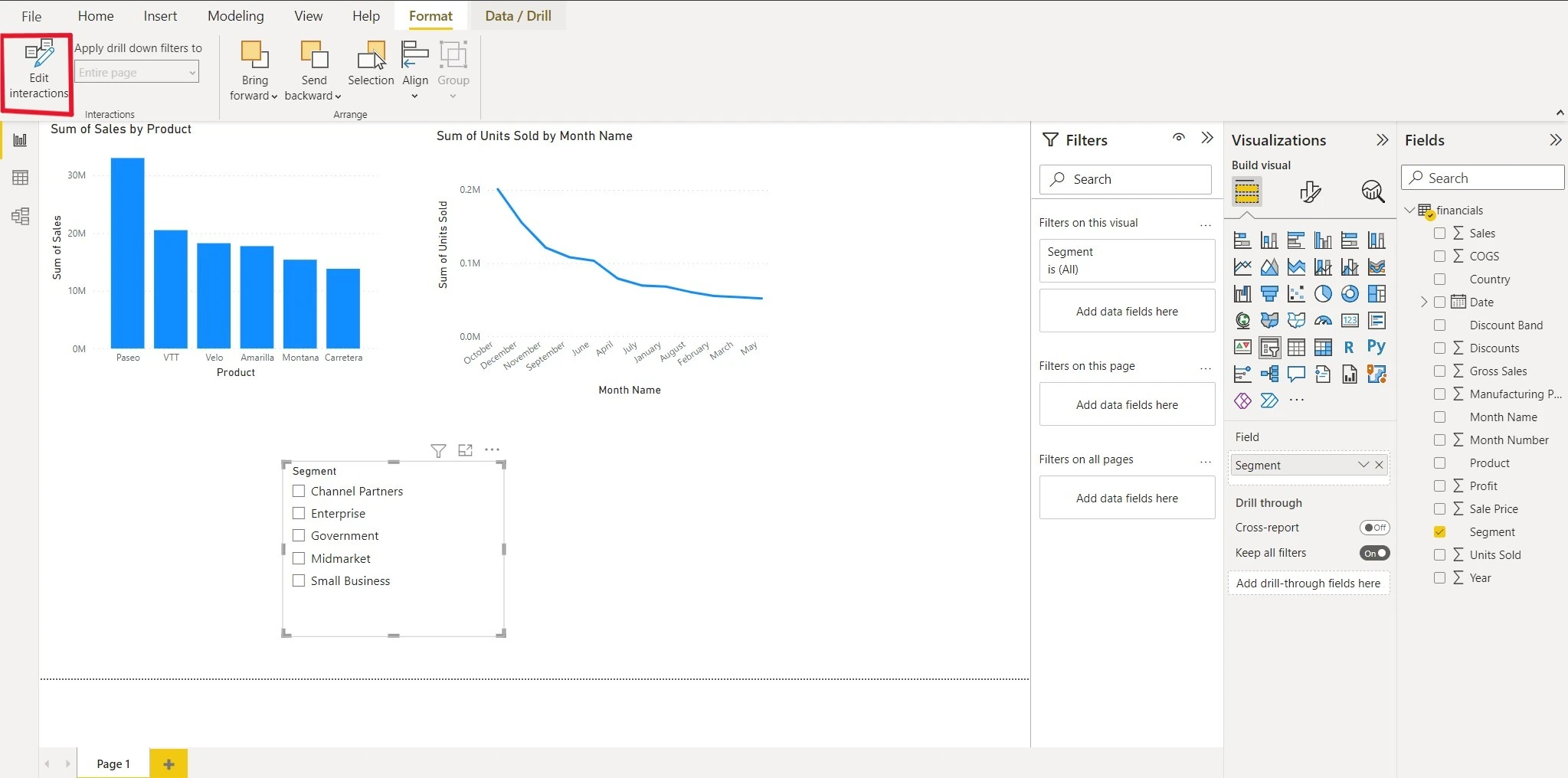
Task: Expand the Date field hierarchy
Action: coord(1424,302)
